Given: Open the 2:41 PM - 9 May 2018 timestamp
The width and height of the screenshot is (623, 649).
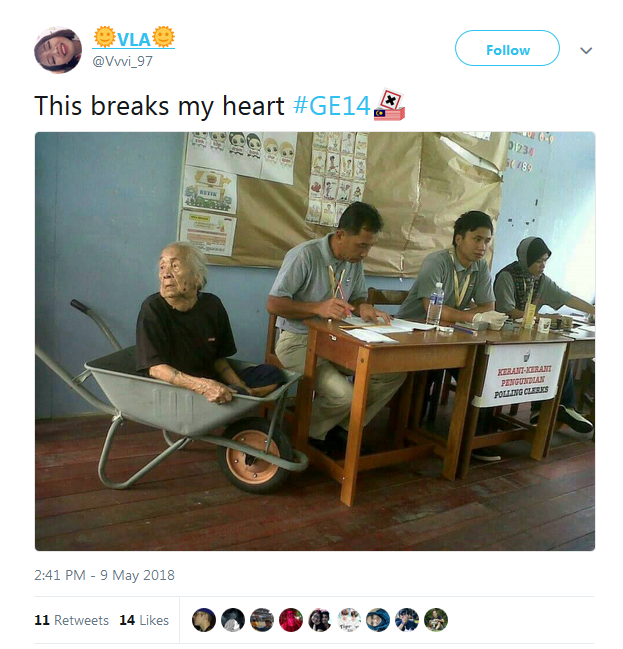Looking at the screenshot, I should tap(104, 575).
